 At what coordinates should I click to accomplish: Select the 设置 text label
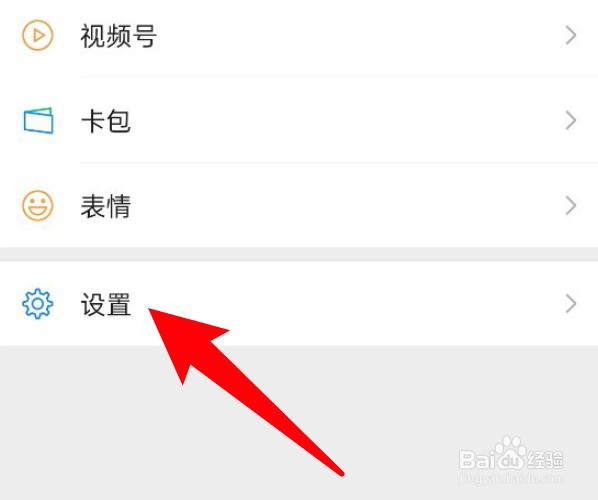point(106,304)
